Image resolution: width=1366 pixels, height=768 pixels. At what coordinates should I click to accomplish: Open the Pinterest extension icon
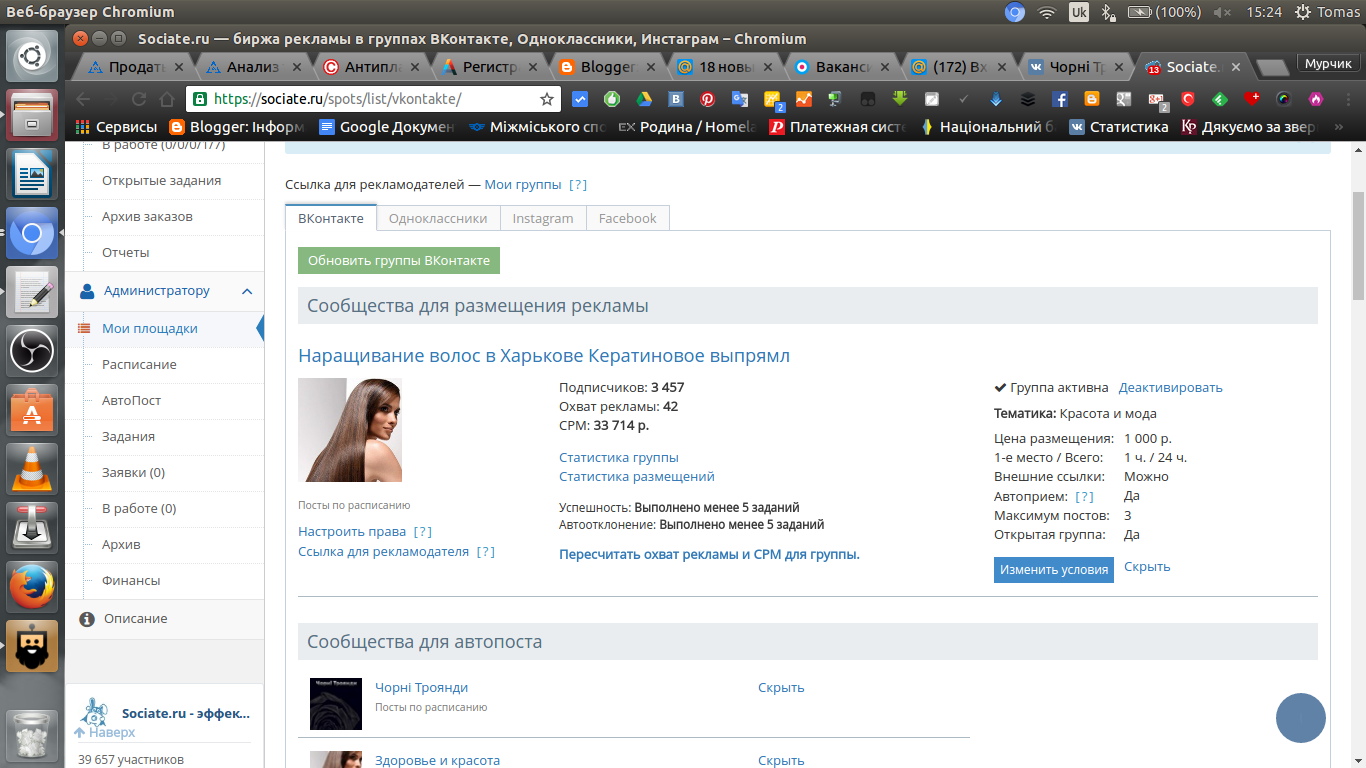[x=708, y=99]
